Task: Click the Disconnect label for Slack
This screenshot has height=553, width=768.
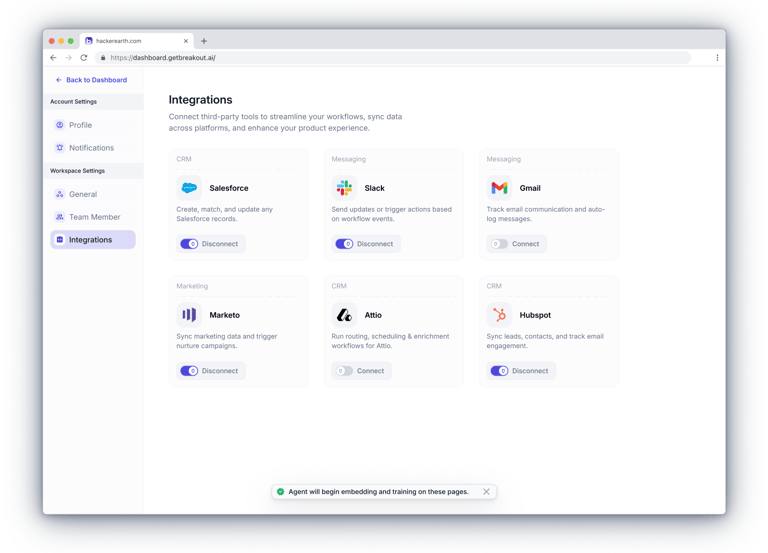Action: click(375, 244)
